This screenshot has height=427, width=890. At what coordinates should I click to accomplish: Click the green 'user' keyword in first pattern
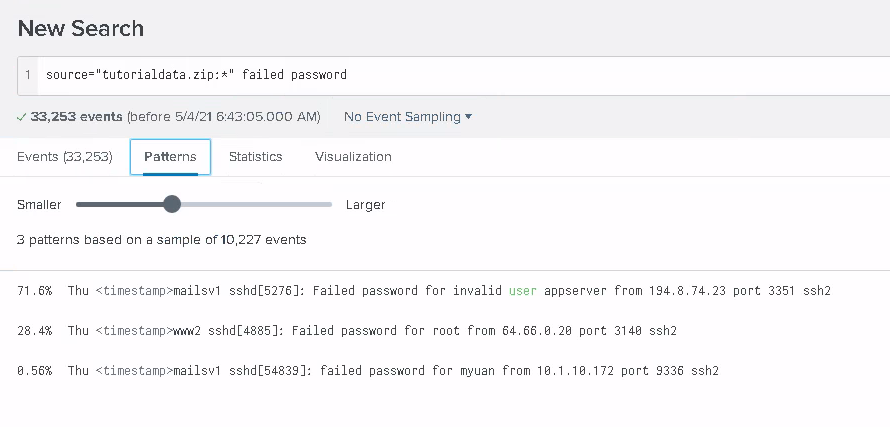[x=523, y=291]
